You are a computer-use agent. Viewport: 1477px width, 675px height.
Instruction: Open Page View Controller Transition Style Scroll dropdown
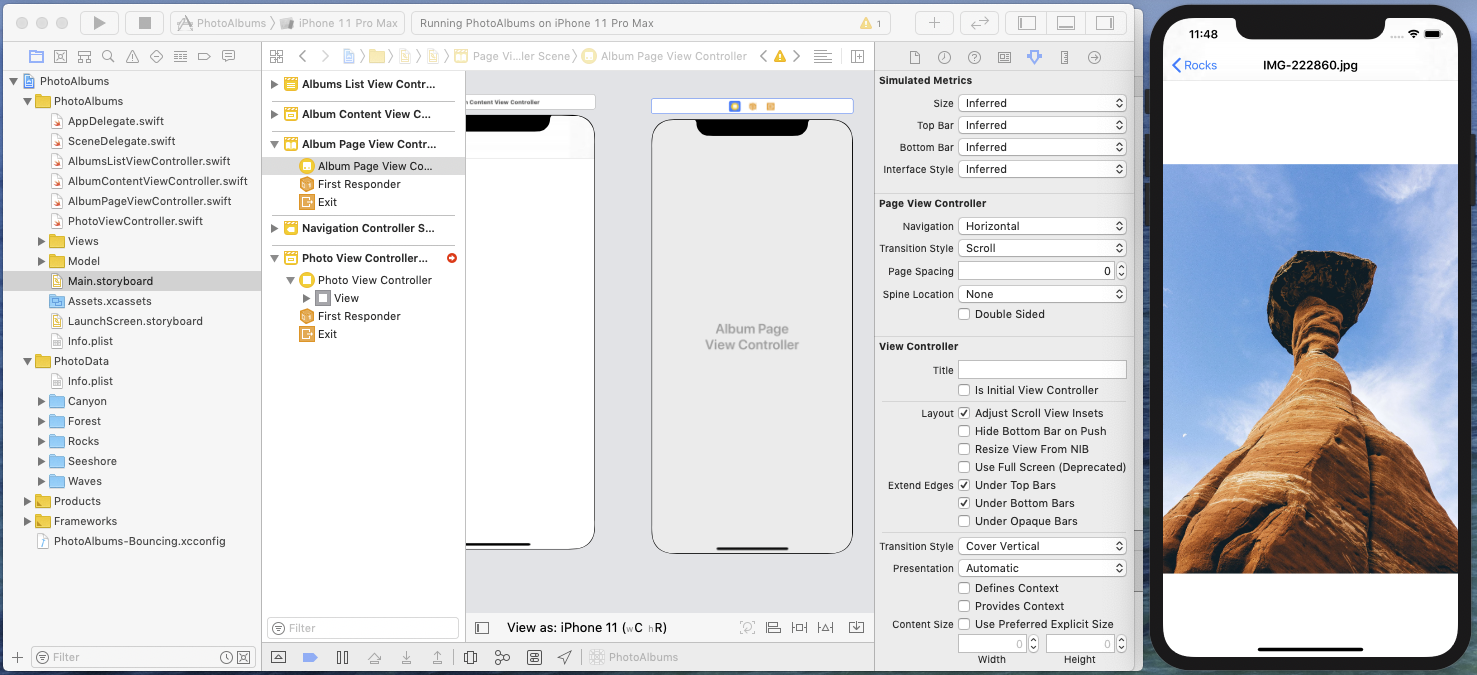(x=1042, y=248)
